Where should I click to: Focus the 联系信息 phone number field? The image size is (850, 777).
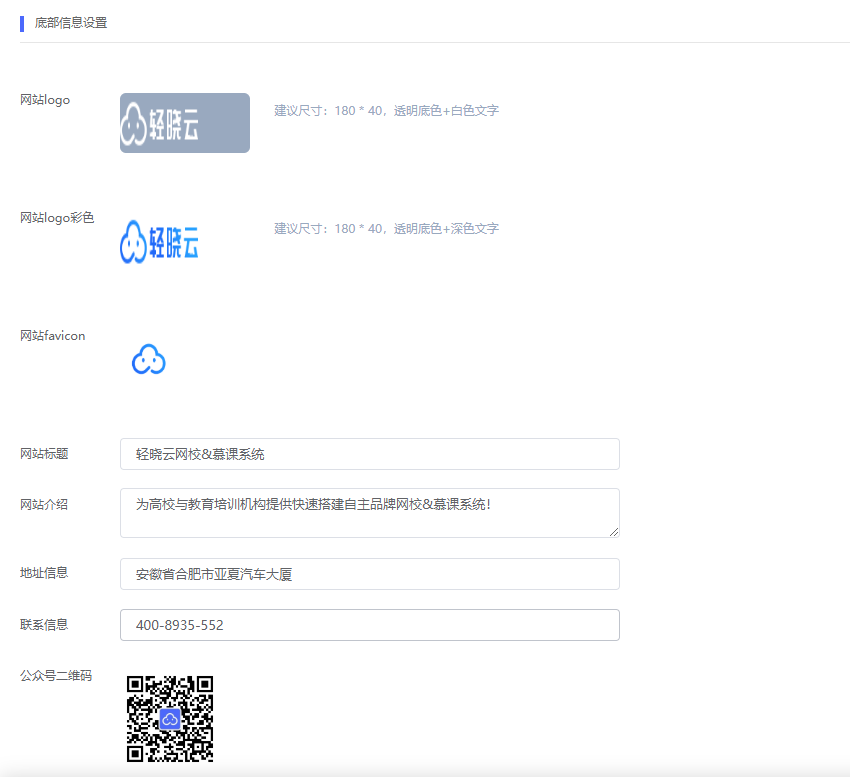370,625
